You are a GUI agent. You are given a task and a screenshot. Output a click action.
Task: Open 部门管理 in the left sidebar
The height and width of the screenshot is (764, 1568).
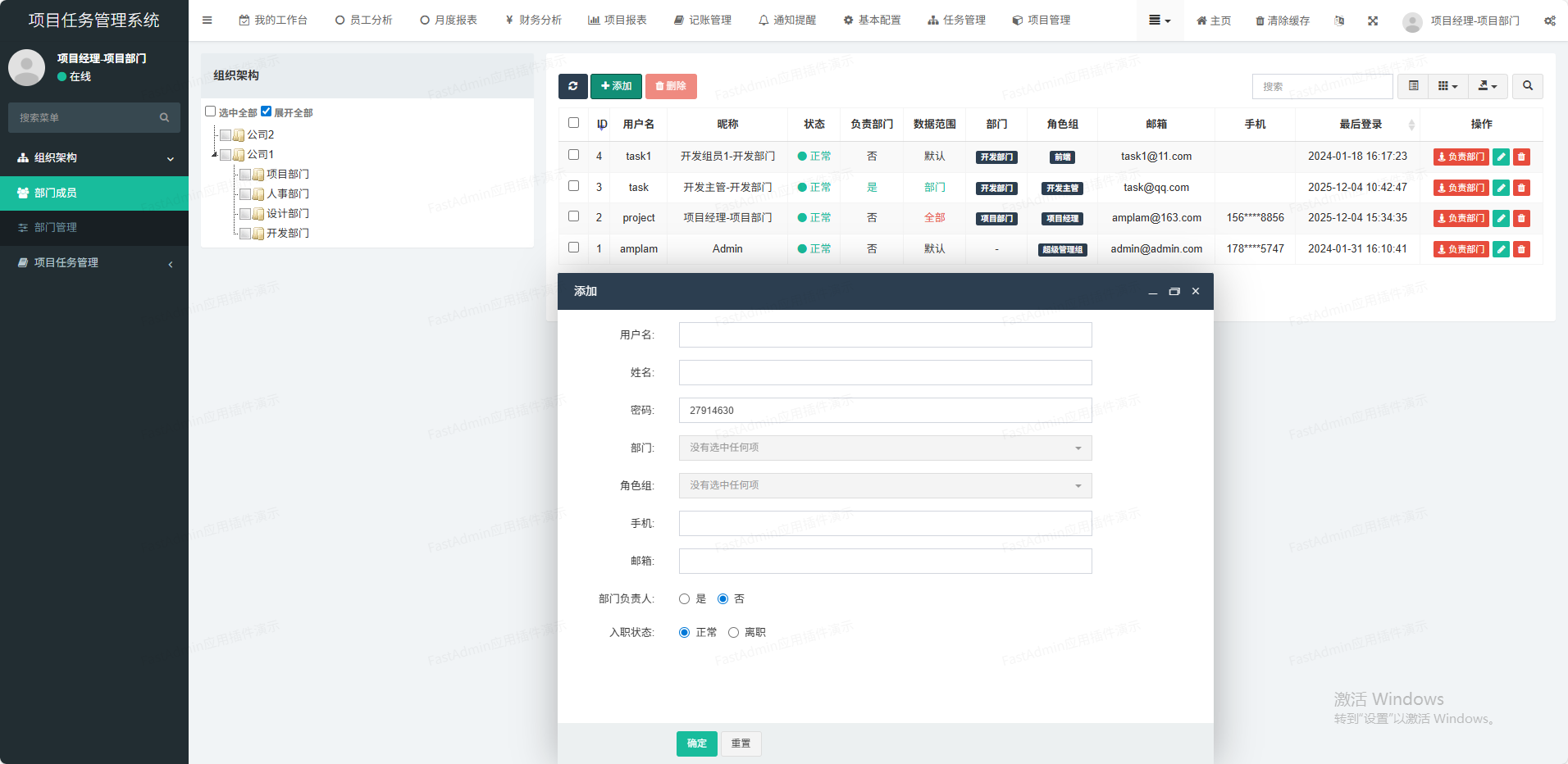(x=56, y=227)
